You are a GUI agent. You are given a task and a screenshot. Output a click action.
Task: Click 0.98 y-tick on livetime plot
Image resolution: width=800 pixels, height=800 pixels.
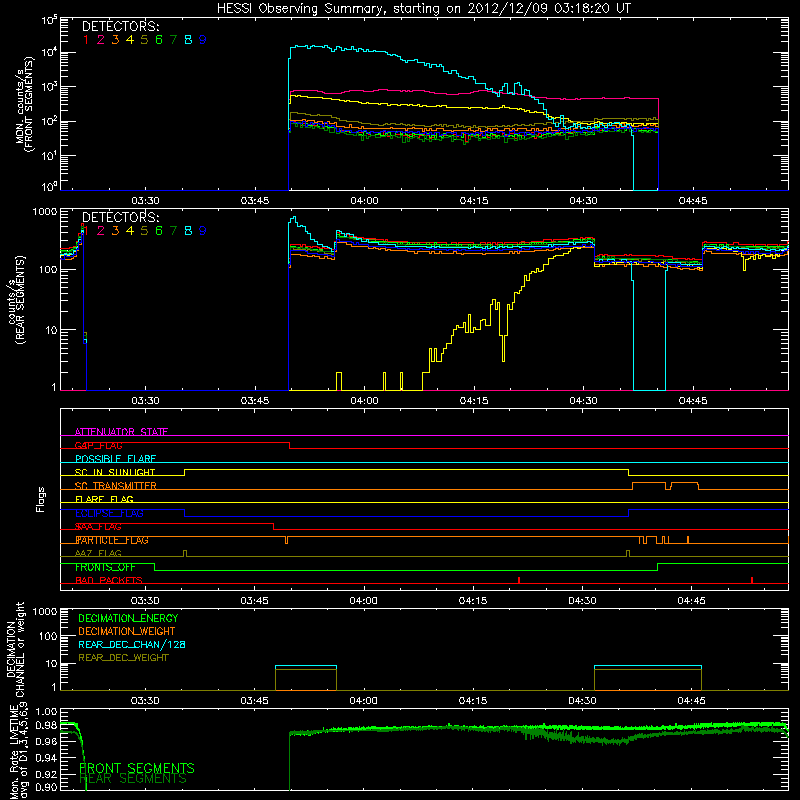pyautogui.click(x=46, y=726)
